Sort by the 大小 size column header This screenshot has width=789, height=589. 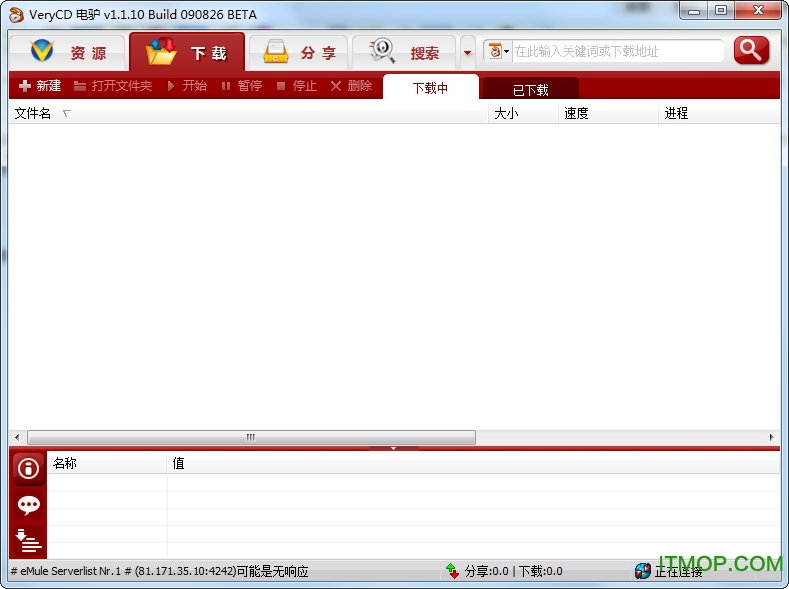coord(523,113)
